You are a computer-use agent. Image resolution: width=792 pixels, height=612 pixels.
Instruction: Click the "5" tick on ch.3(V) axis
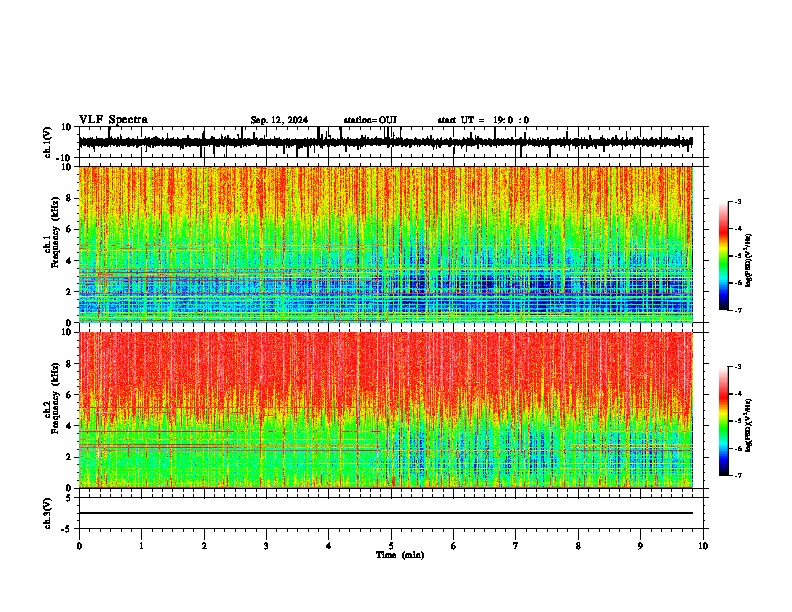pyautogui.click(x=70, y=497)
